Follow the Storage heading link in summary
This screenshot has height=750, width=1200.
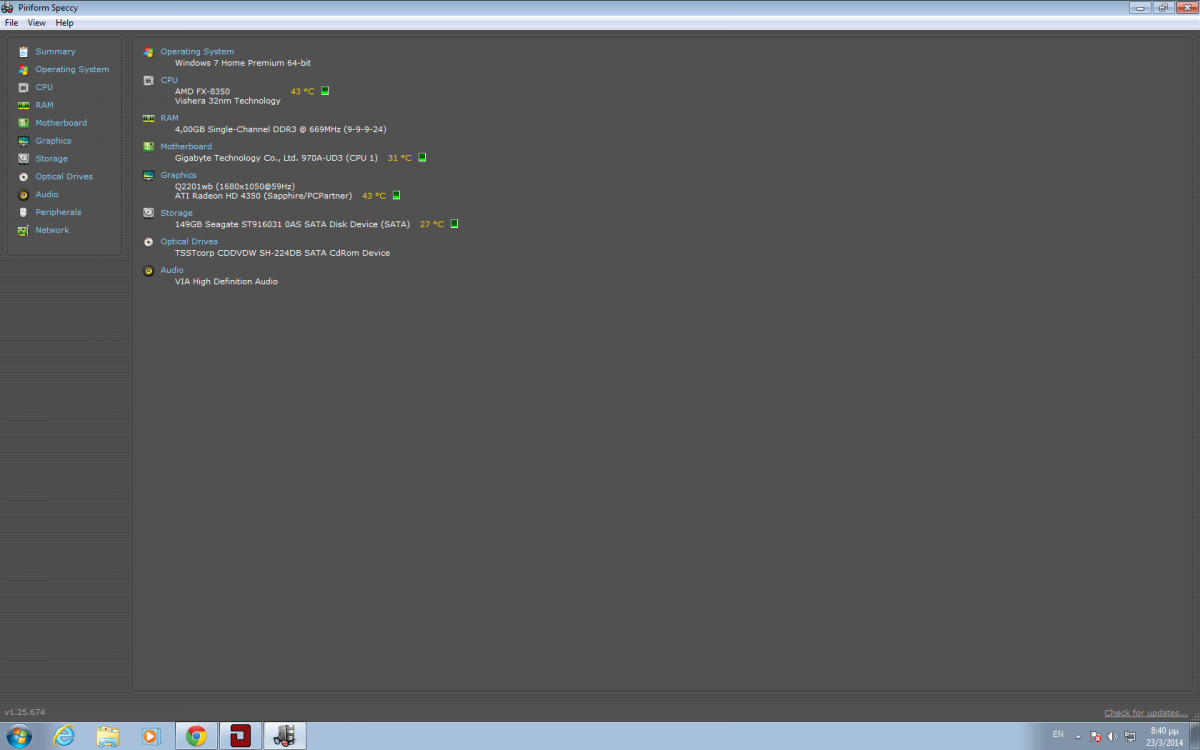[176, 213]
